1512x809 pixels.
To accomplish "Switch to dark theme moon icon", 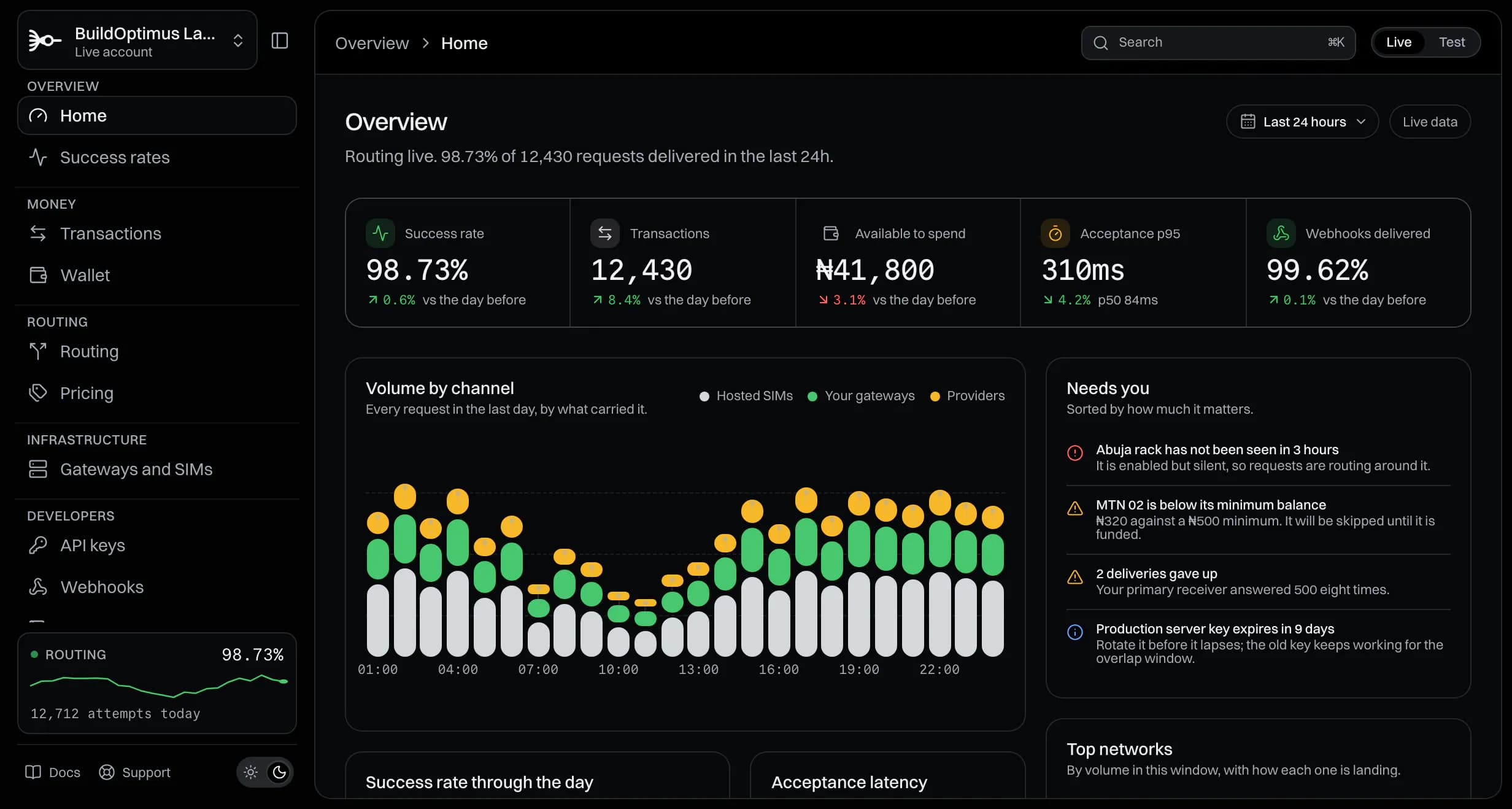I will (279, 772).
